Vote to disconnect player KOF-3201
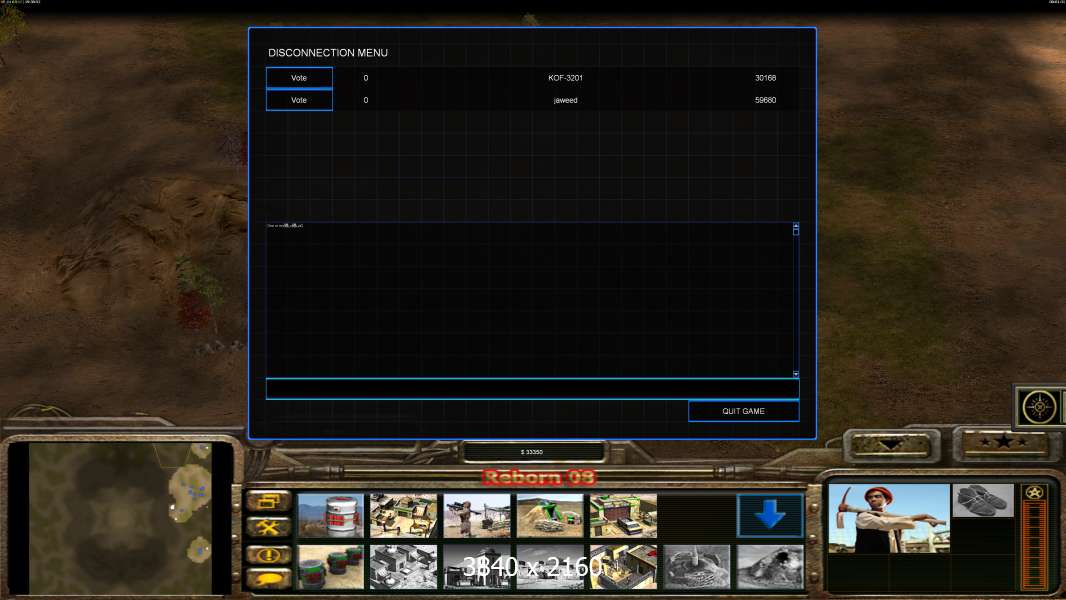This screenshot has height=600, width=1066. pyautogui.click(x=299, y=77)
